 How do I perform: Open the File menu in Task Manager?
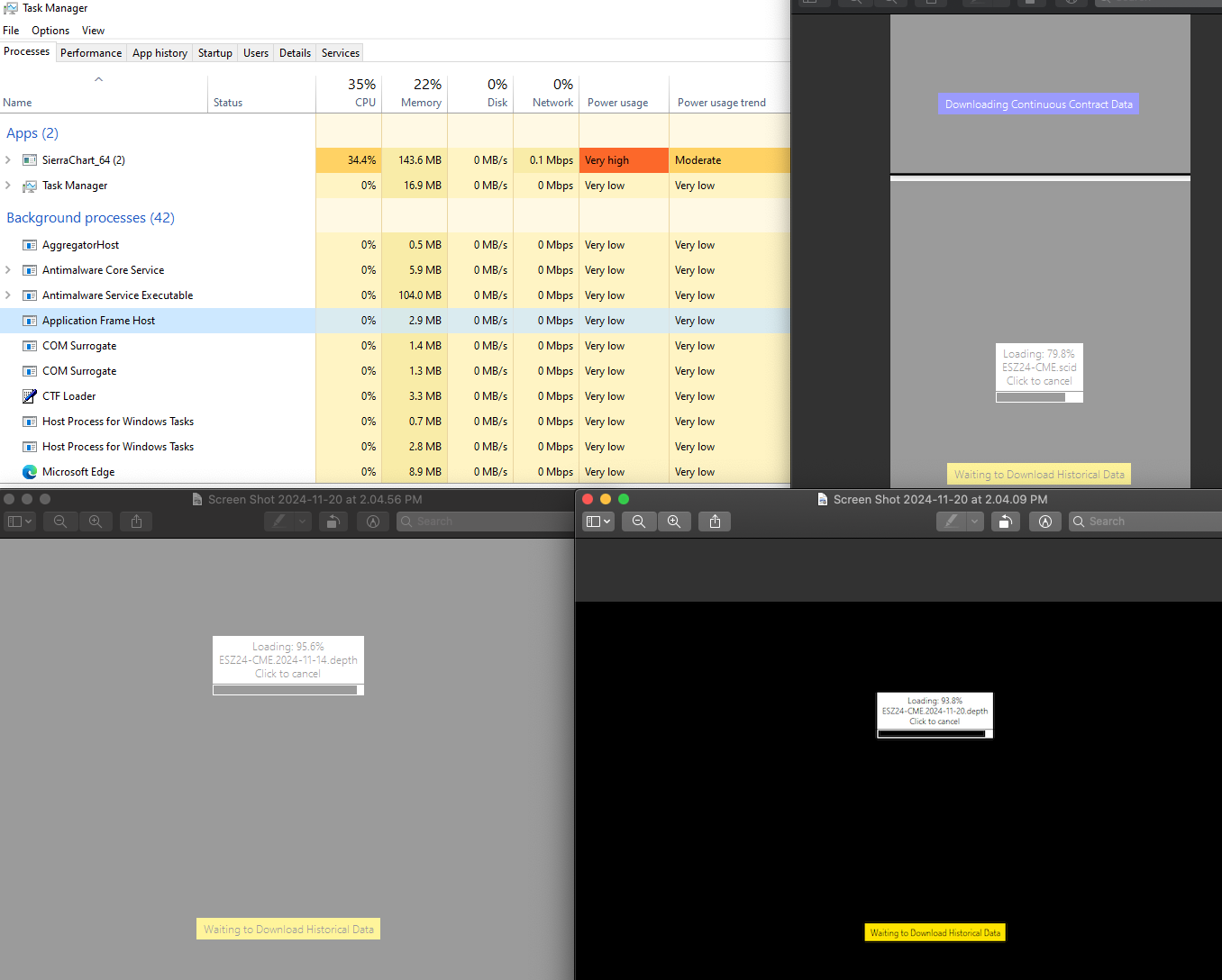(x=11, y=31)
